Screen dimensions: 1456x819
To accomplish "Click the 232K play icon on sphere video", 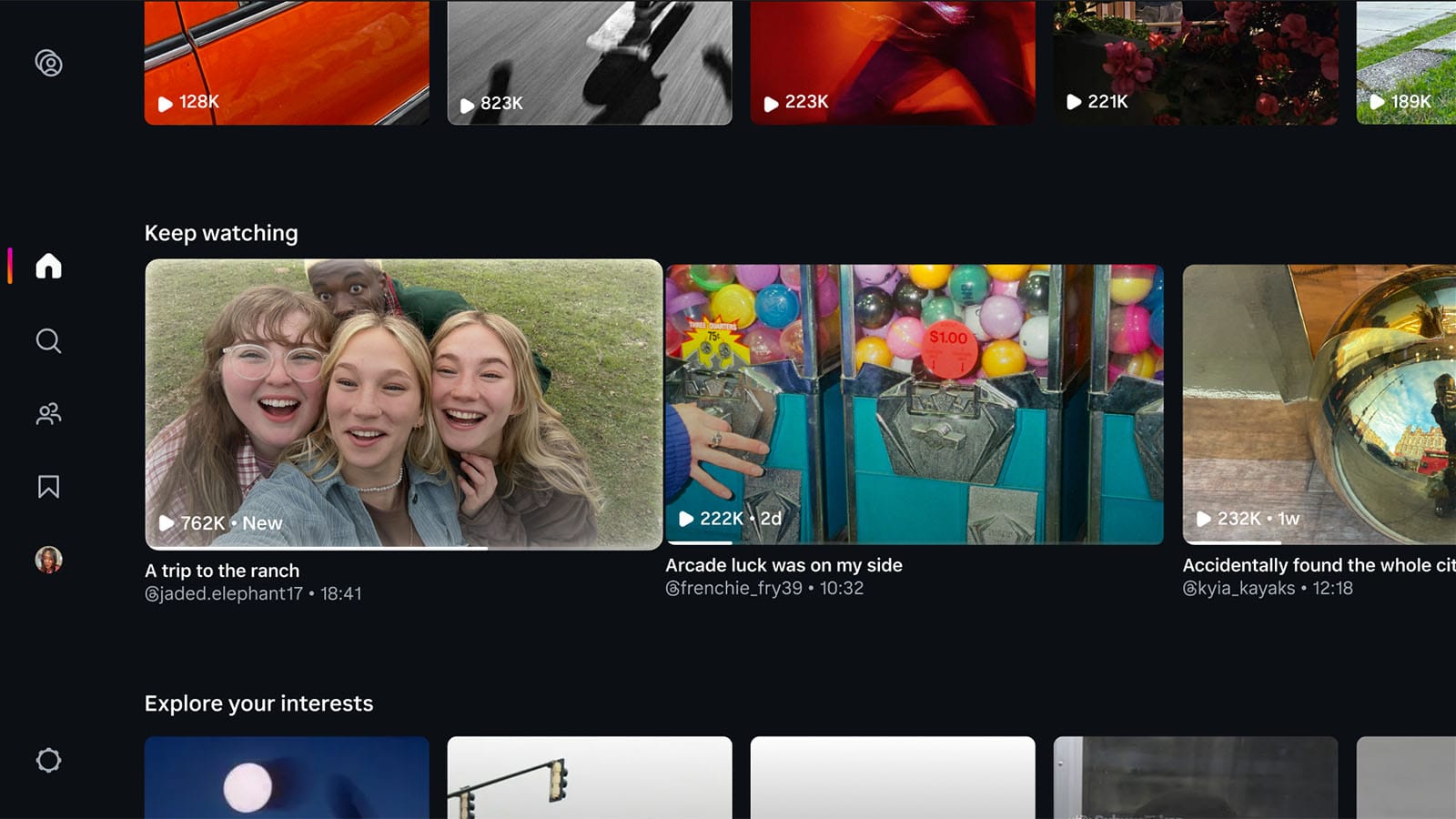I will 1203,519.
